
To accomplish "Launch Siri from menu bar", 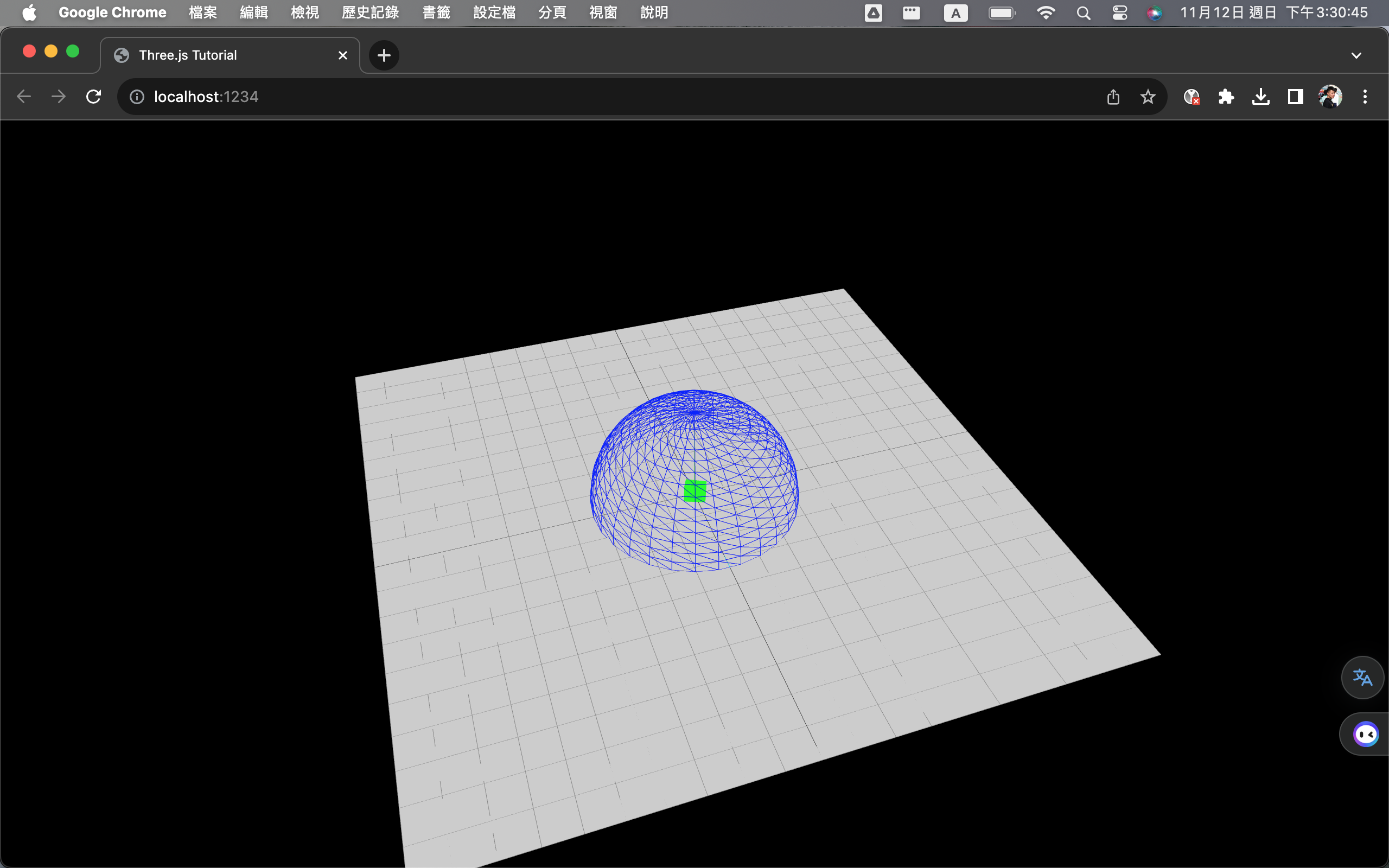I will tap(1154, 12).
